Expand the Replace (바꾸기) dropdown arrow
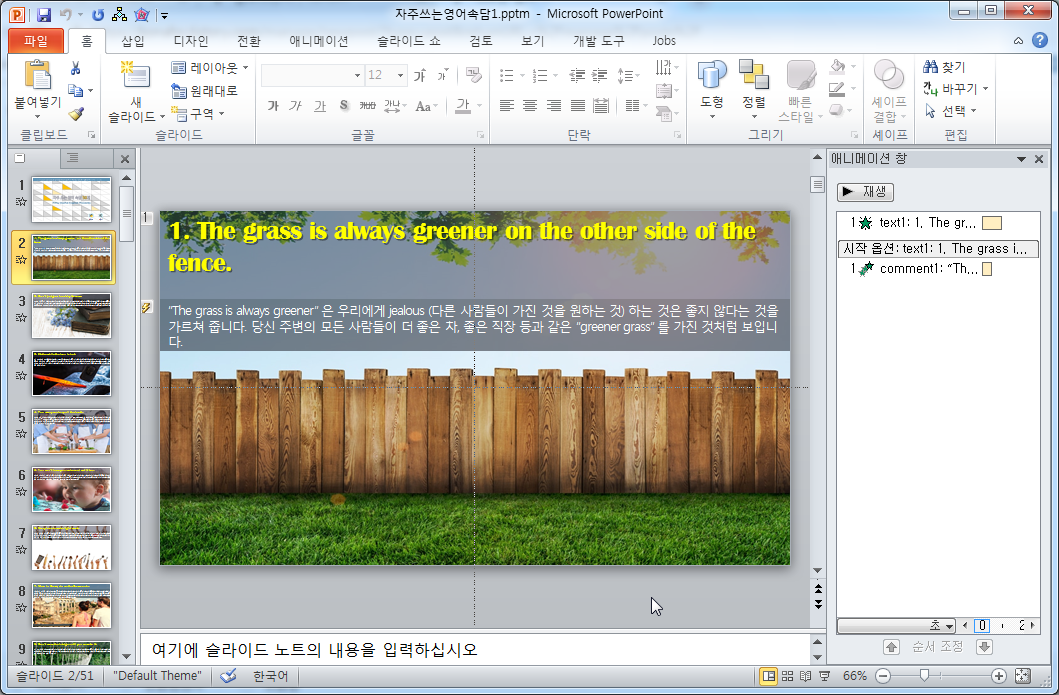The image size is (1059, 695). 986,88
